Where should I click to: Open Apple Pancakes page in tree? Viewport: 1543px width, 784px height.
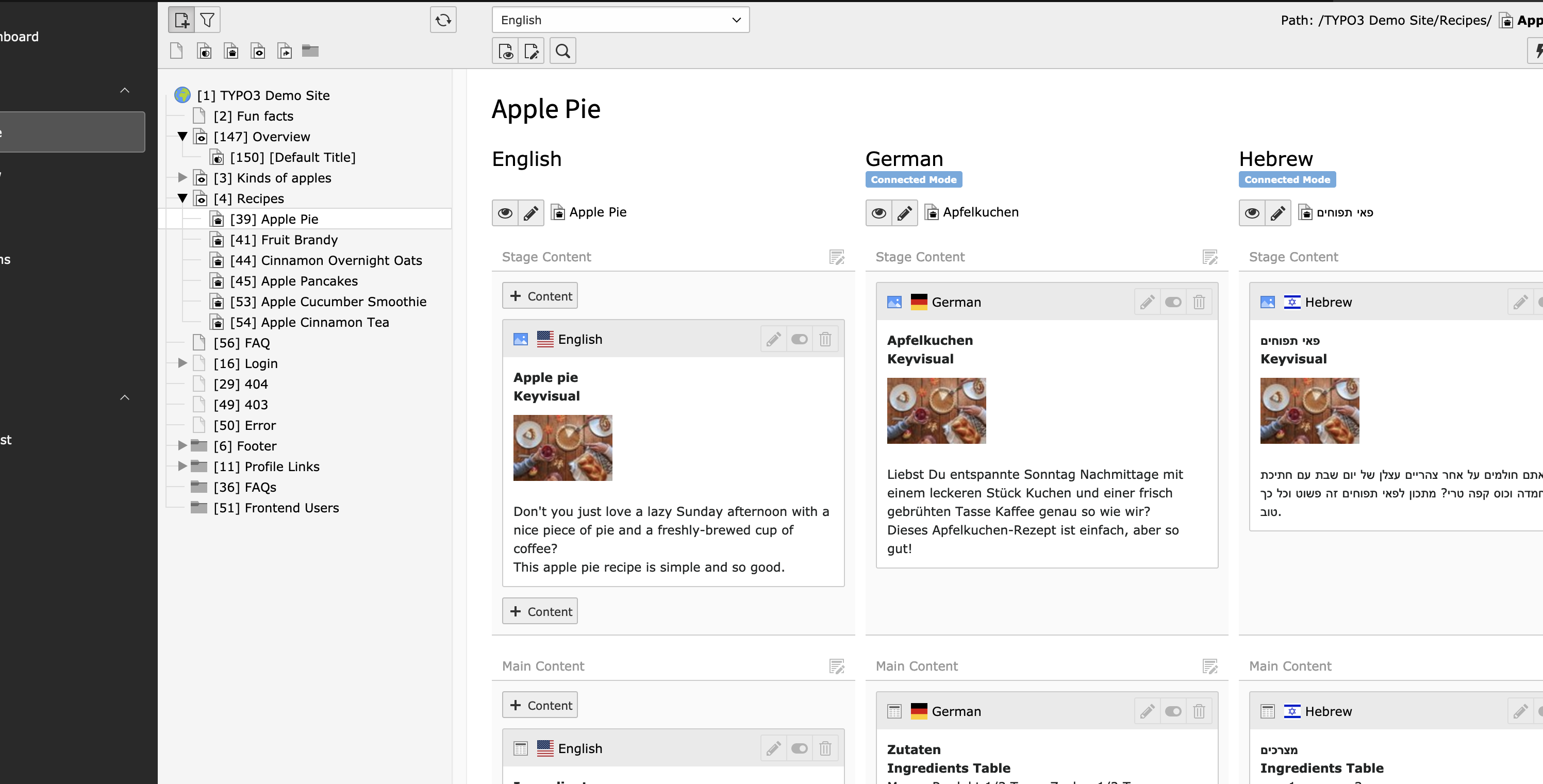point(293,281)
